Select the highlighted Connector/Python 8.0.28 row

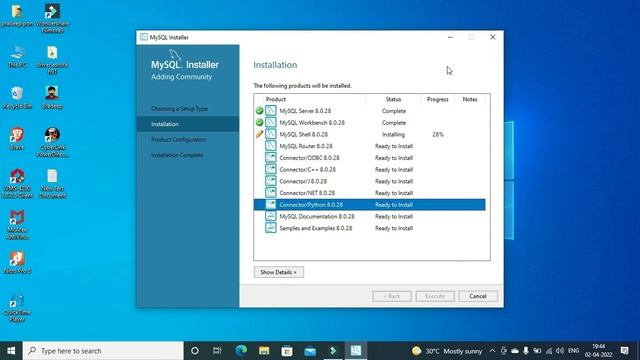pos(370,204)
